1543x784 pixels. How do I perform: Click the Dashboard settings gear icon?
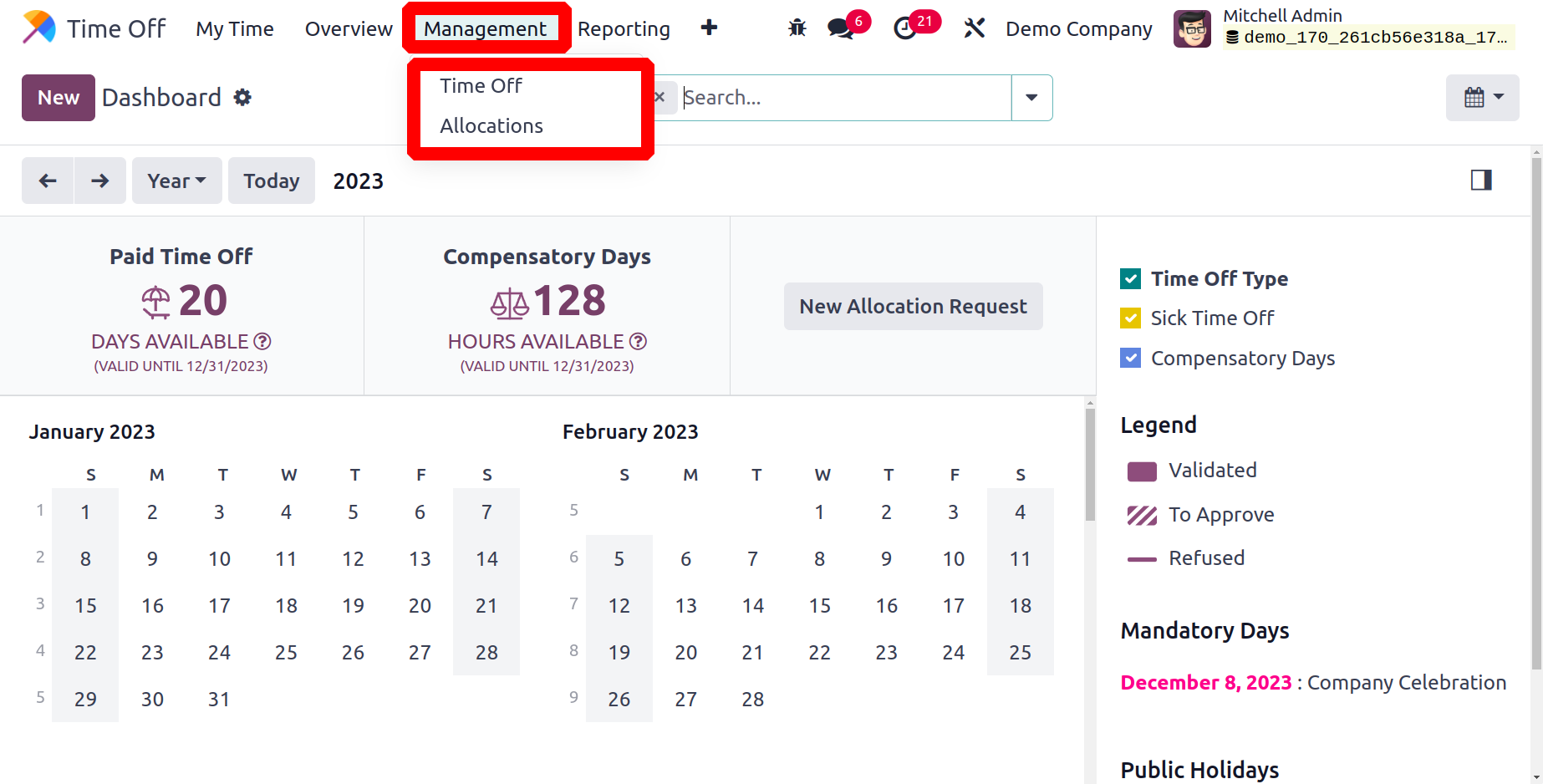[x=242, y=98]
